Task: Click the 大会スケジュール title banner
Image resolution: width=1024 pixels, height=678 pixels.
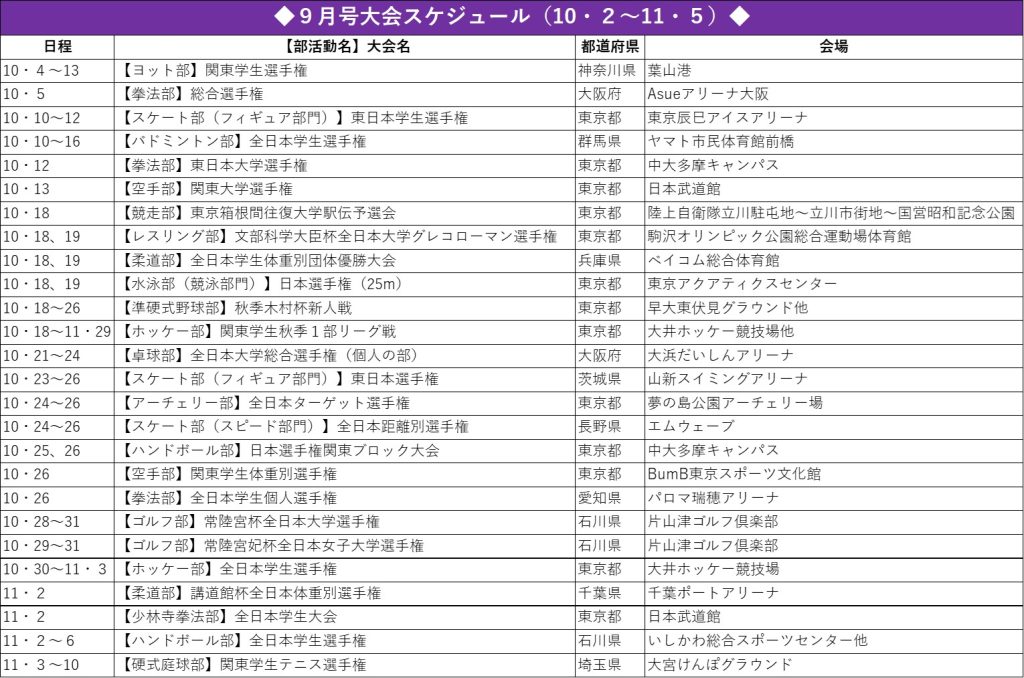Action: [x=511, y=17]
